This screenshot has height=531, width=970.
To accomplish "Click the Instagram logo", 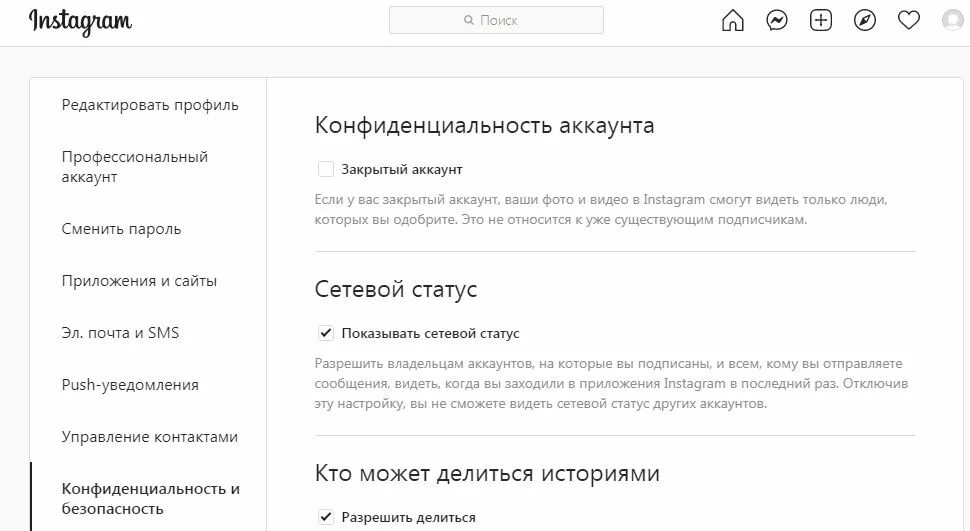I will coord(80,22).
